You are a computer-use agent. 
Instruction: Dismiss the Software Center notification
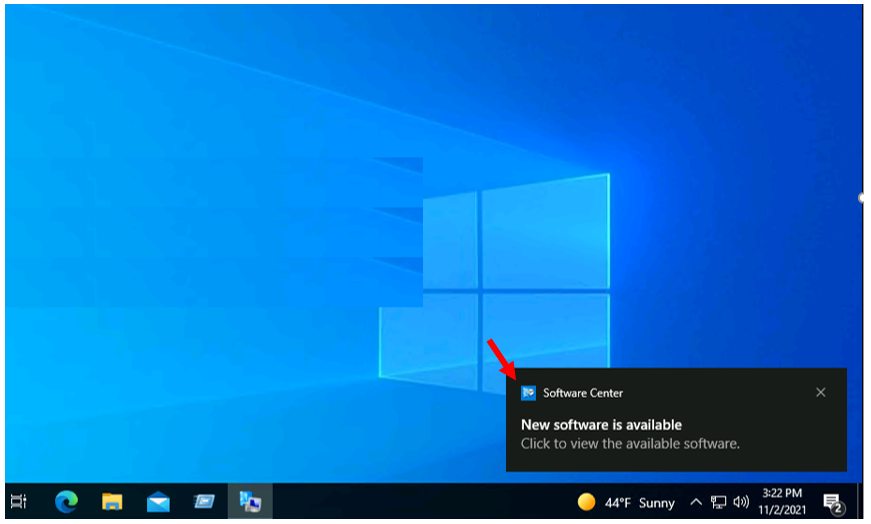click(x=821, y=393)
